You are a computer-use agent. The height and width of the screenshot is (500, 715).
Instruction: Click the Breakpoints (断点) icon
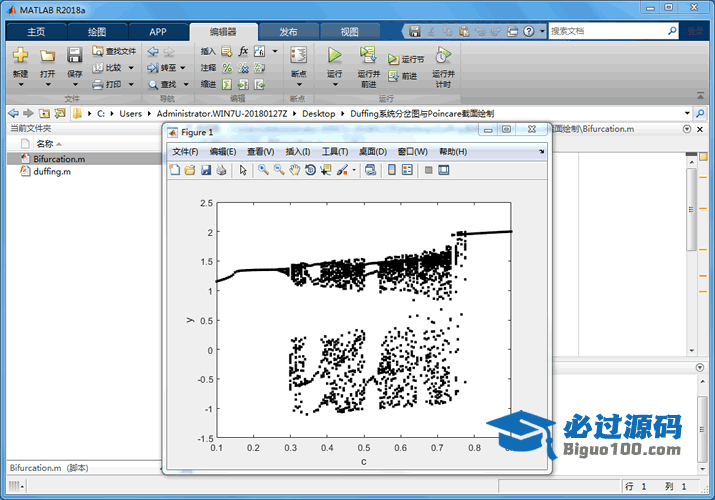tap(298, 55)
